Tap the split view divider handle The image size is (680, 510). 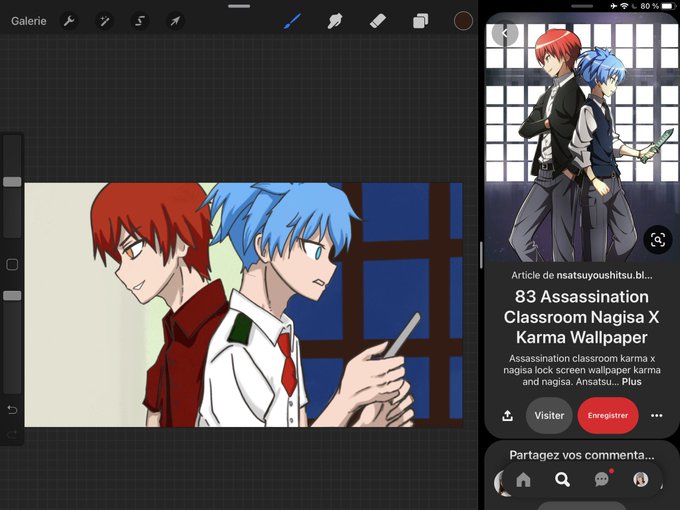(x=481, y=255)
